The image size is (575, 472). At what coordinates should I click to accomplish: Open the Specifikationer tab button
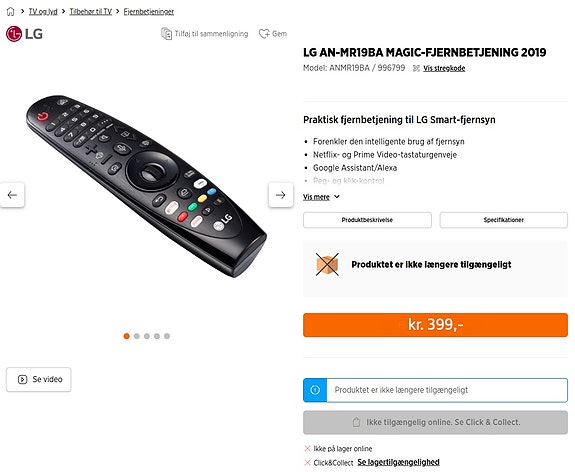[503, 220]
